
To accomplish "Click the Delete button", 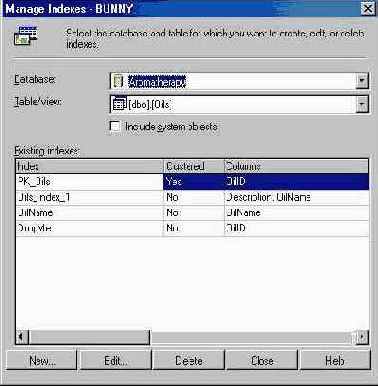I will coord(189,360).
